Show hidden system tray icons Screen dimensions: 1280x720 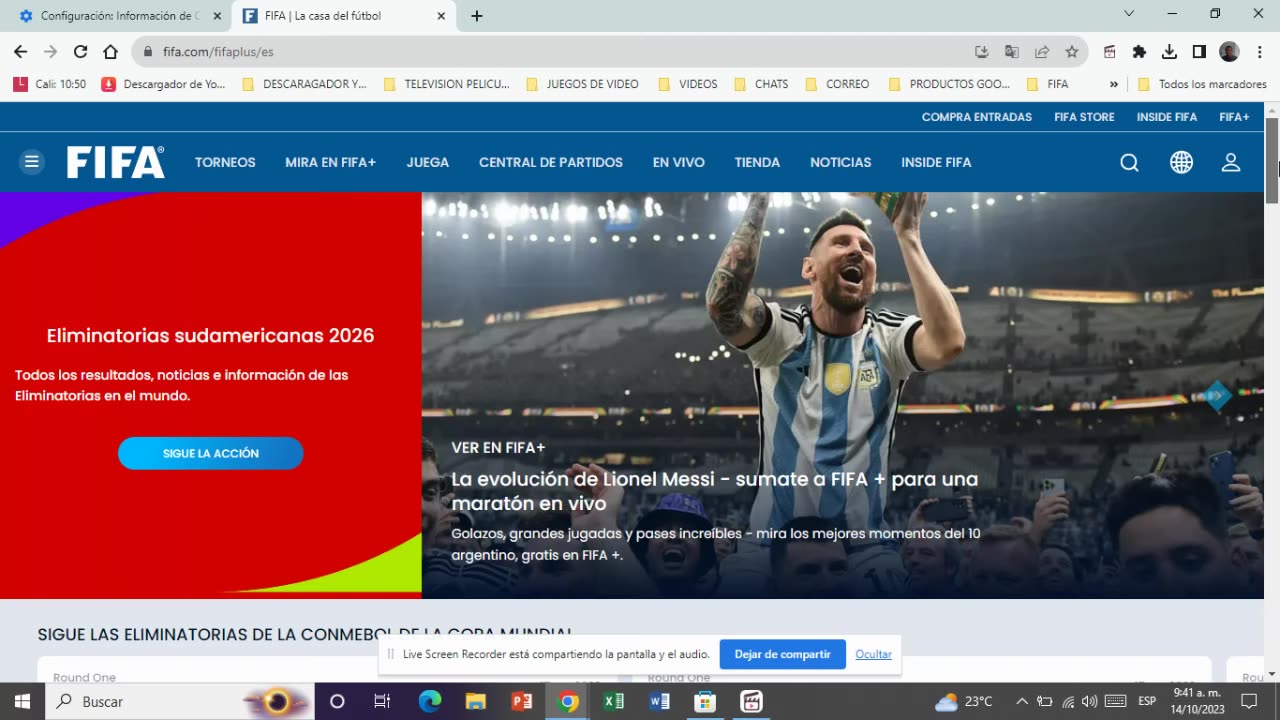tap(1021, 702)
